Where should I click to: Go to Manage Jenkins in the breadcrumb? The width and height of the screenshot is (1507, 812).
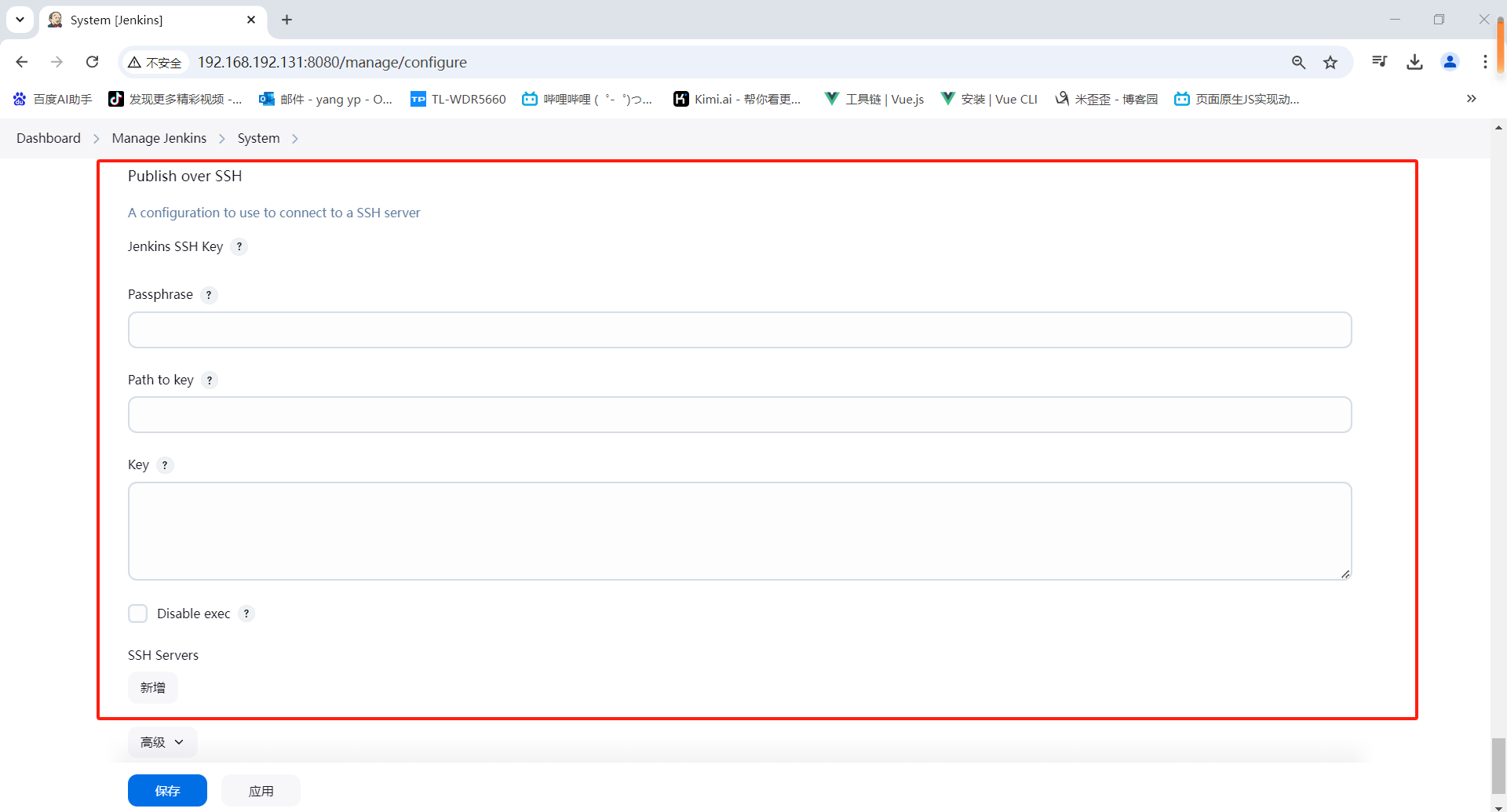click(159, 138)
